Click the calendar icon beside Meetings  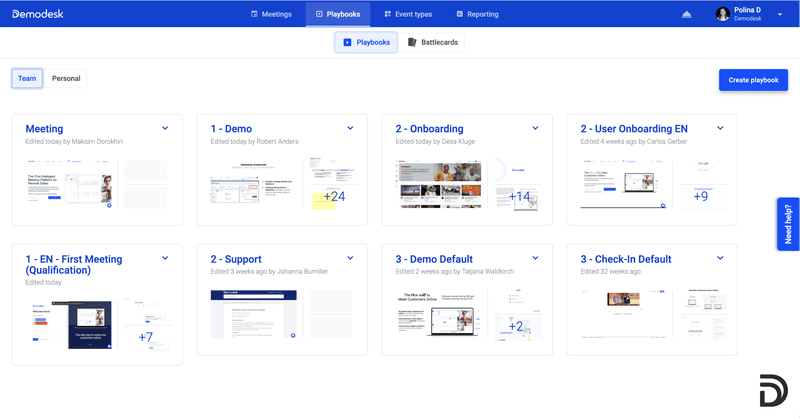(x=254, y=14)
